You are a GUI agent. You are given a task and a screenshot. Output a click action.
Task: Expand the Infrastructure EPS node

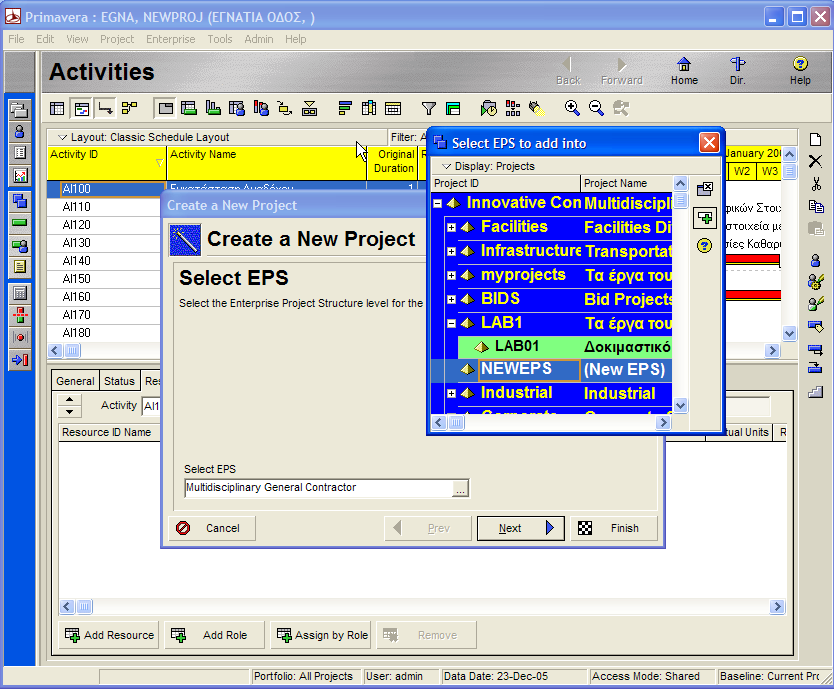pos(452,251)
